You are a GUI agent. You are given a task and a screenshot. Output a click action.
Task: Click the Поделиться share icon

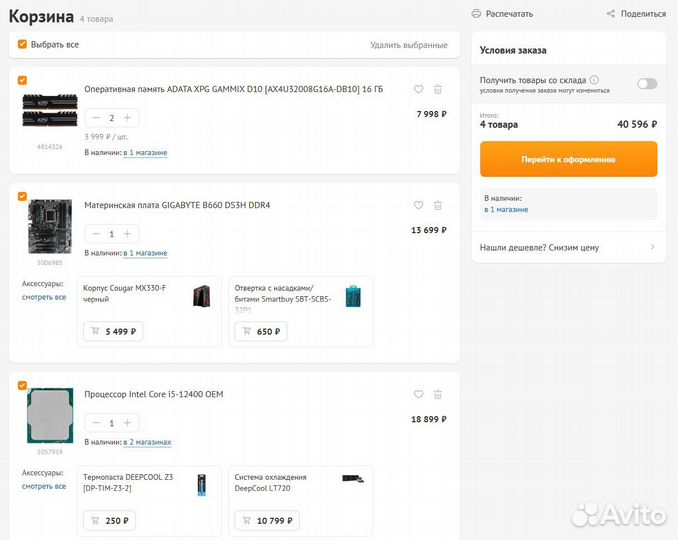pyautogui.click(x=611, y=14)
